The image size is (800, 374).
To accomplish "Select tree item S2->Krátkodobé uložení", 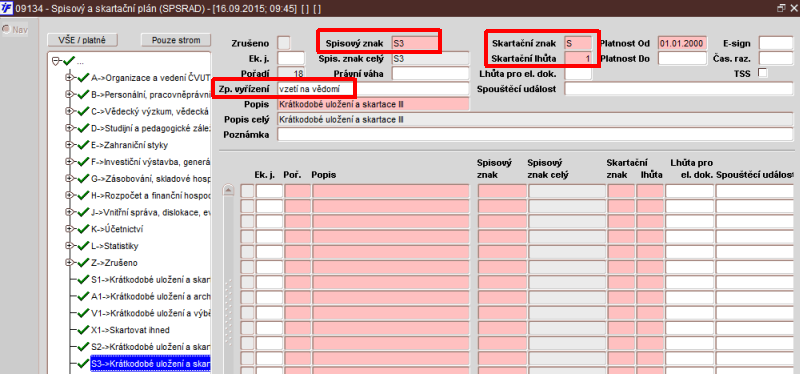I will click(x=150, y=347).
